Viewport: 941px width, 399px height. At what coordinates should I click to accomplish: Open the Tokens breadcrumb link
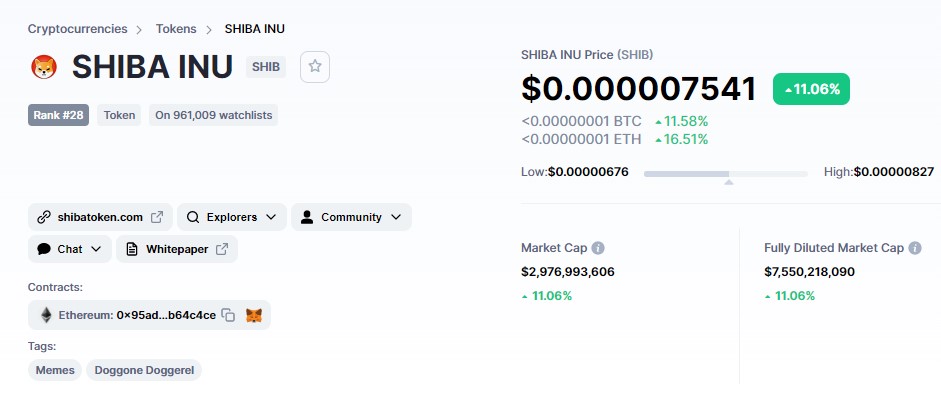point(176,29)
